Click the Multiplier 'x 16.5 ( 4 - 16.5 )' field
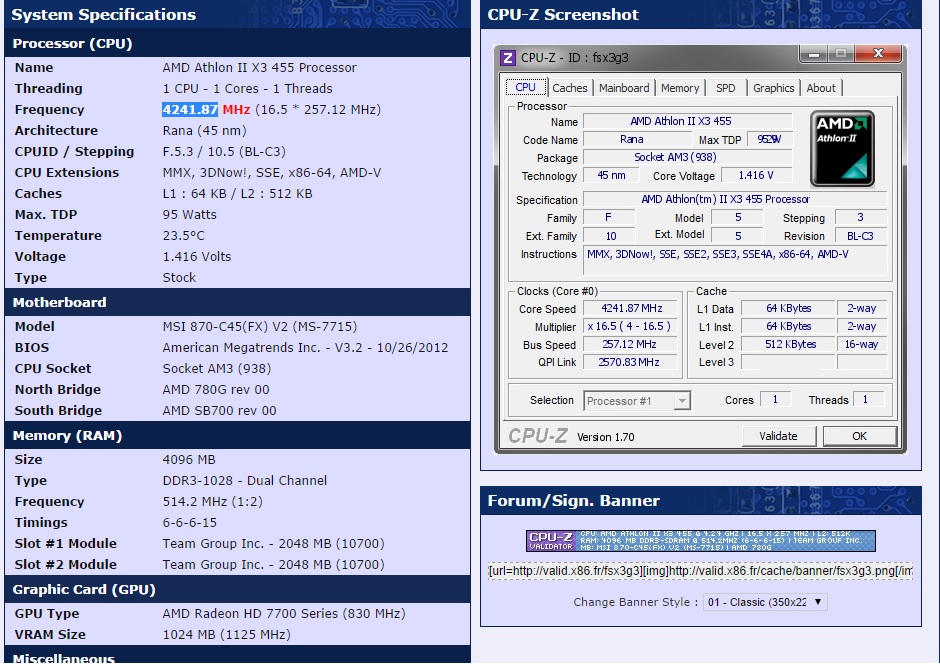Viewport: 940px width, 664px height. (x=631, y=327)
